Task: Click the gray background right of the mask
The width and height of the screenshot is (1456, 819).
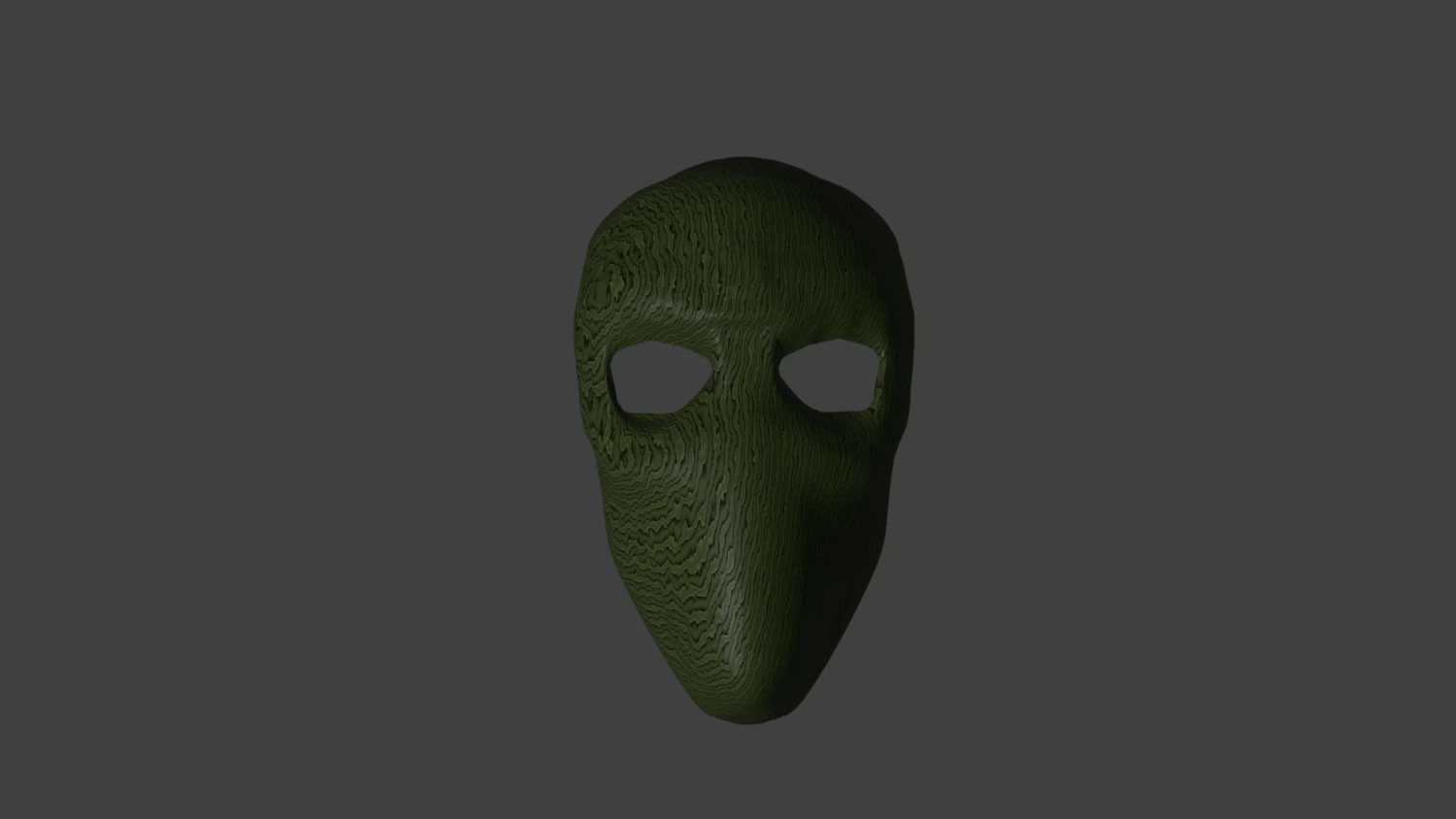Action: pyautogui.click(x=1116, y=408)
